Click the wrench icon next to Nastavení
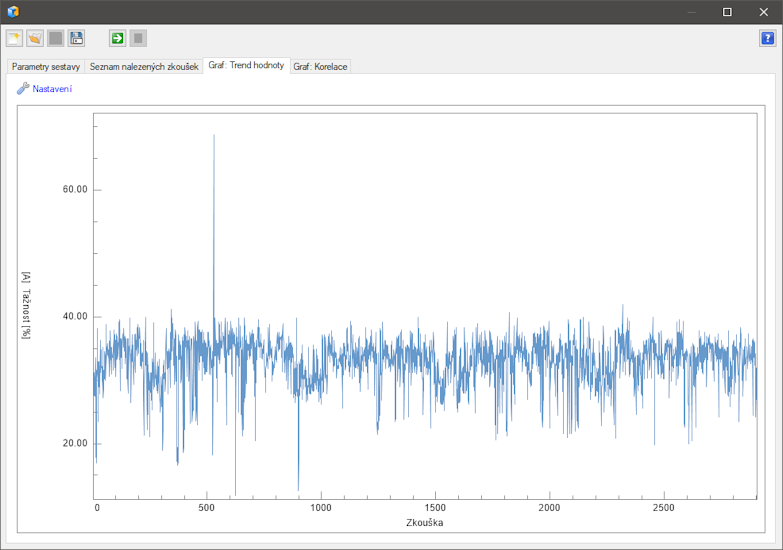Viewport: 783px width, 550px height. coord(23,88)
